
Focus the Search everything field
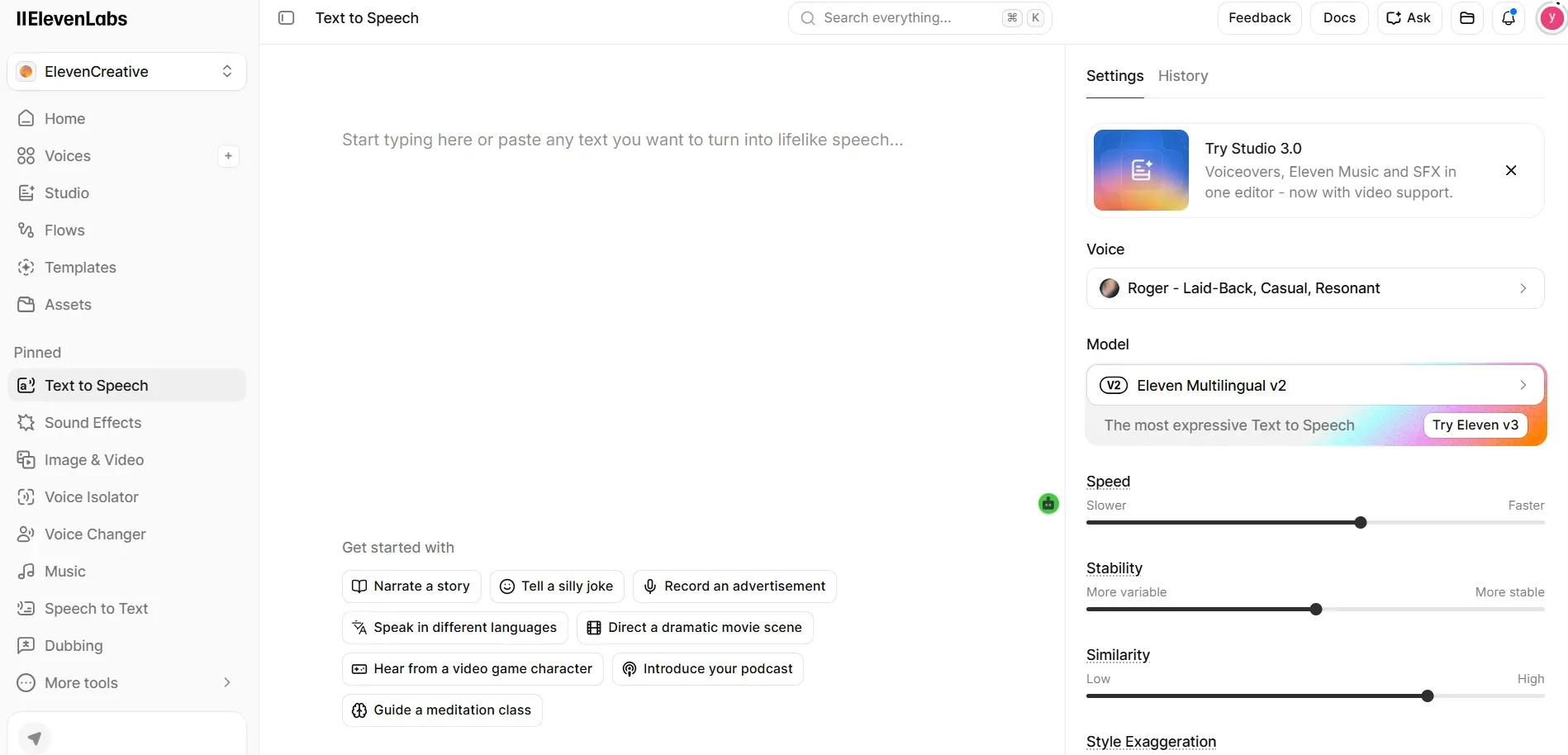click(919, 18)
